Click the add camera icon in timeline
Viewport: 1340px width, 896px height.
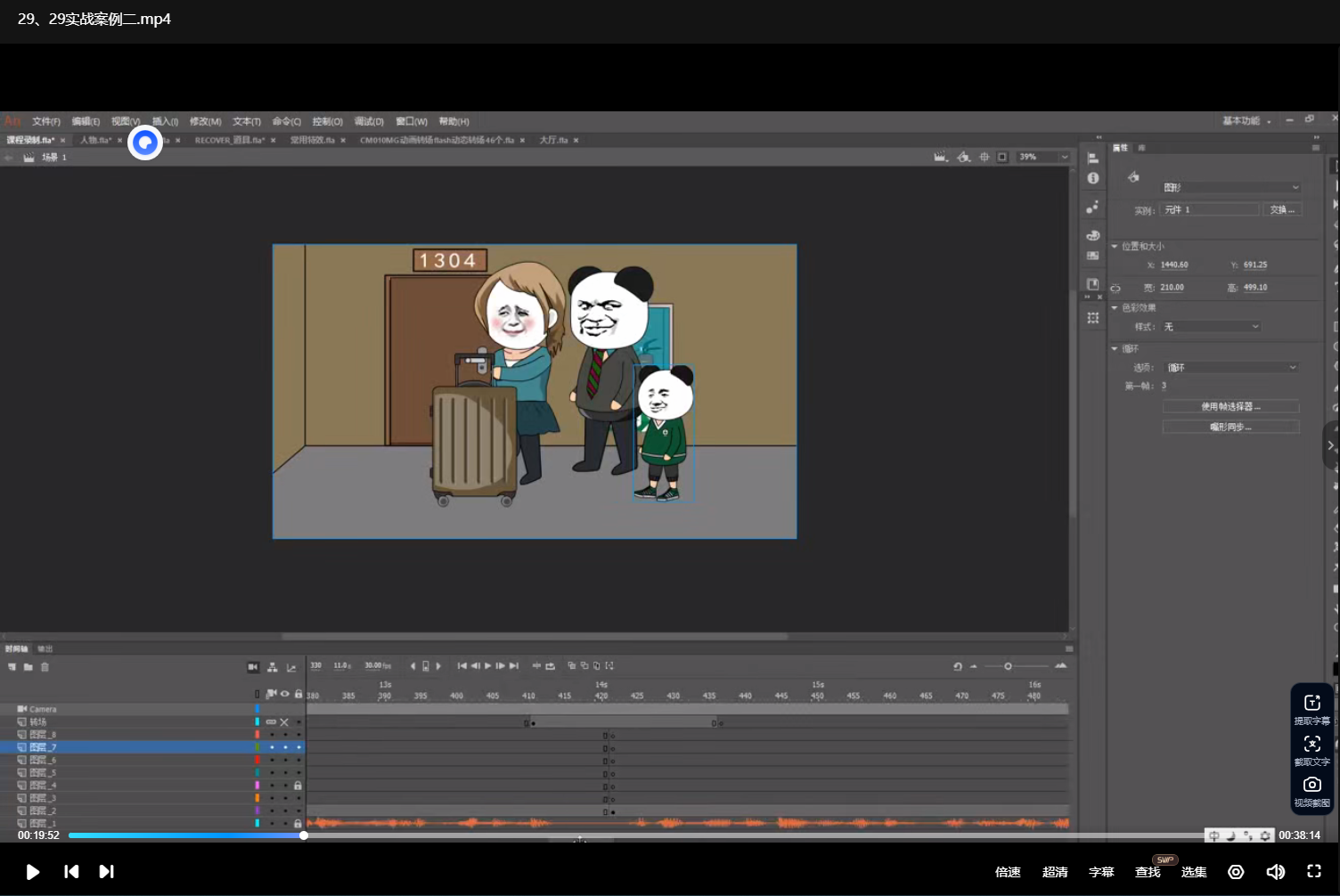(253, 667)
